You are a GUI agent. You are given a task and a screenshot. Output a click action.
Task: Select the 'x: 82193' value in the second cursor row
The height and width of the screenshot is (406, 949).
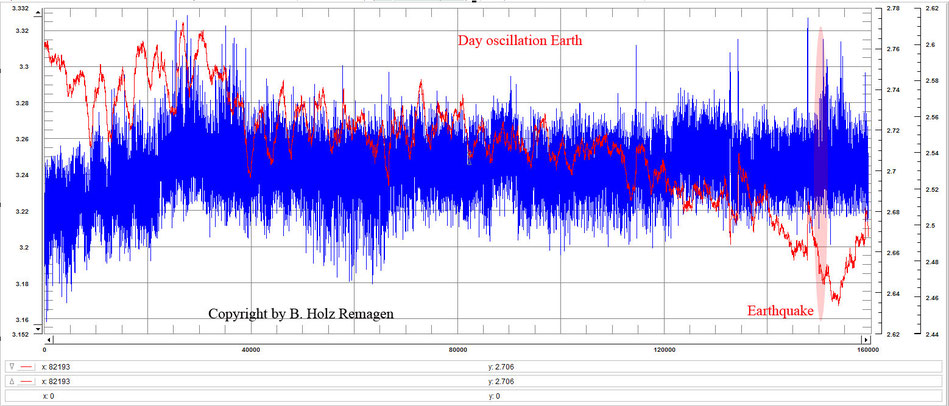(x=57, y=381)
